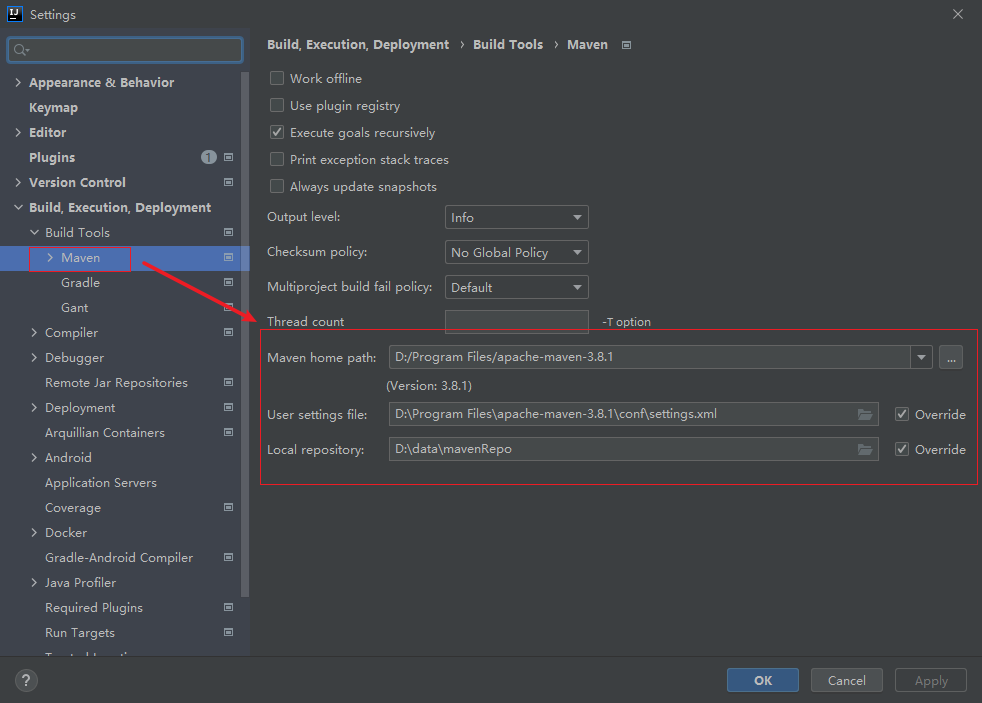Expand the Docker node
The height and width of the screenshot is (703, 982).
[x=34, y=533]
